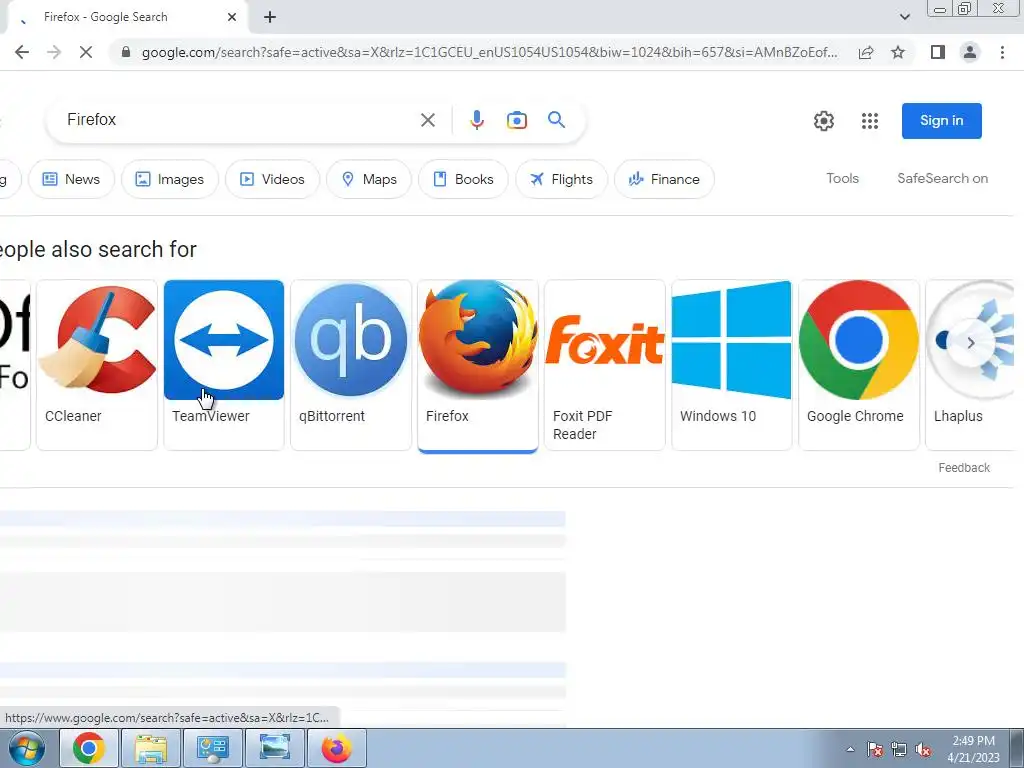Select the TeamViewer card
The width and height of the screenshot is (1024, 768).
coord(224,364)
